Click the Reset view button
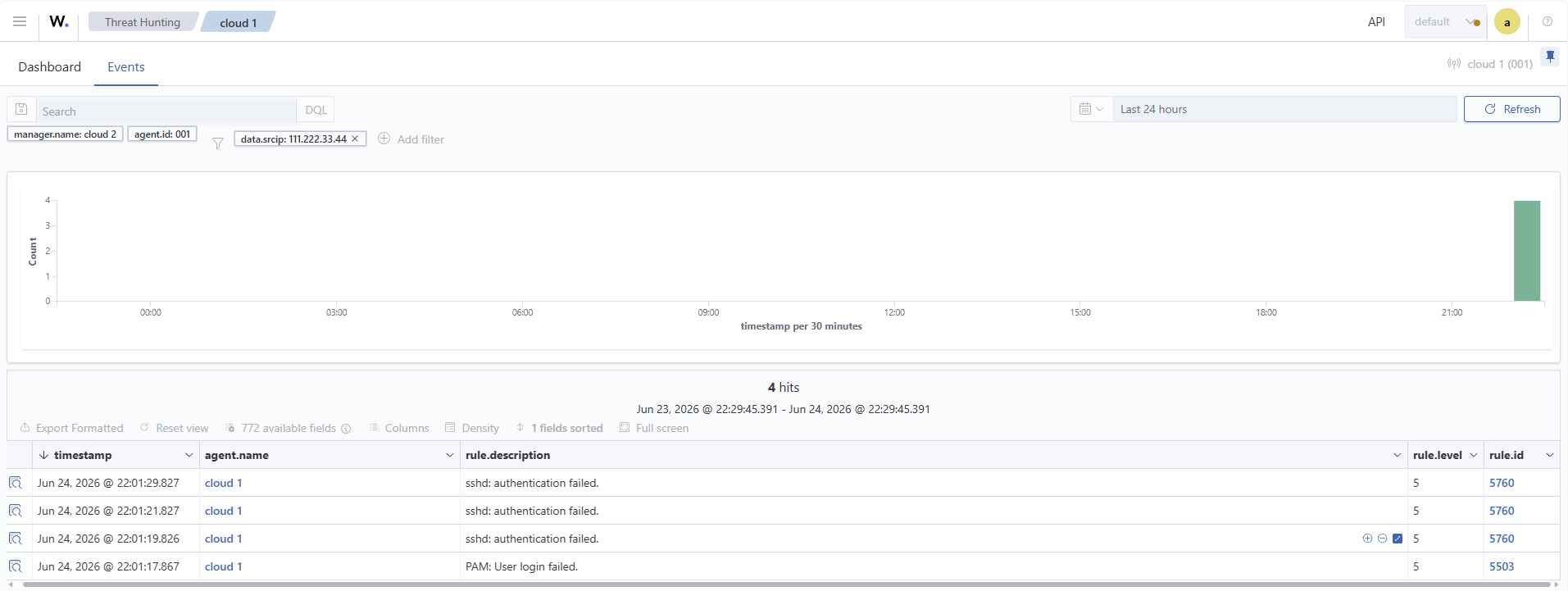The image size is (1568, 591). (174, 428)
